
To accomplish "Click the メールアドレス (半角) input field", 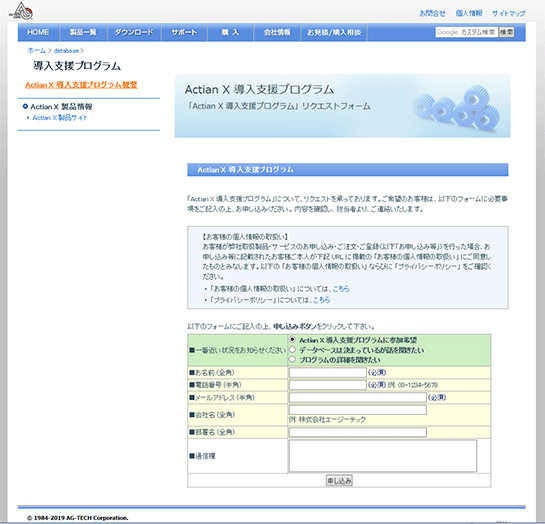I will [358, 397].
